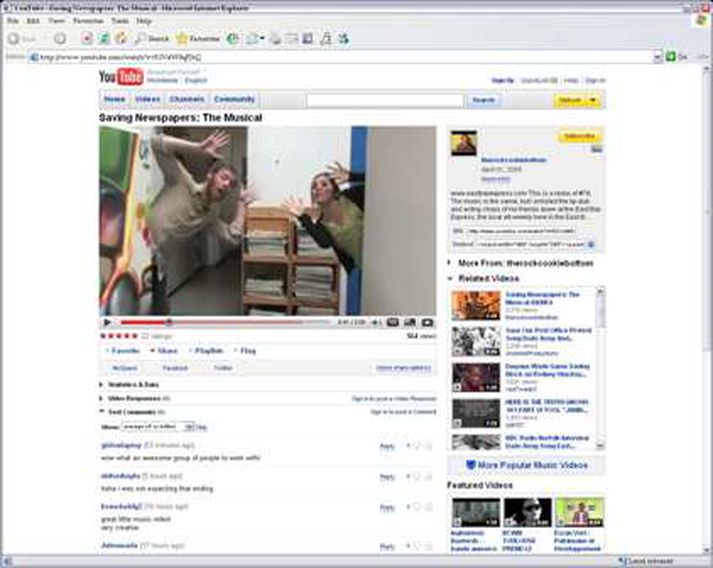Viewport: 713px width, 568px height.
Task: Click the main page vertical scrollbar
Action: click(x=707, y=309)
